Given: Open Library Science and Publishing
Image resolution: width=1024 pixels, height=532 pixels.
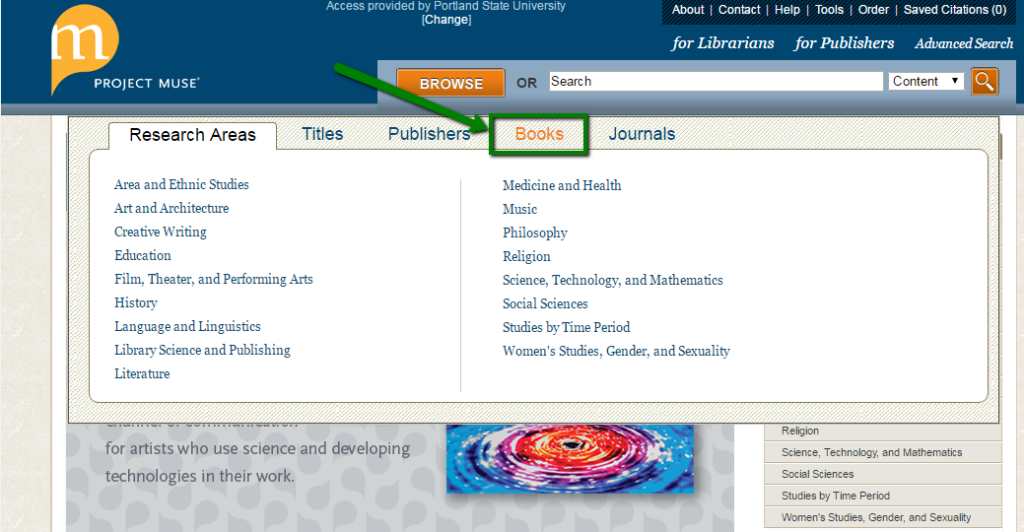Looking at the screenshot, I should click(202, 350).
